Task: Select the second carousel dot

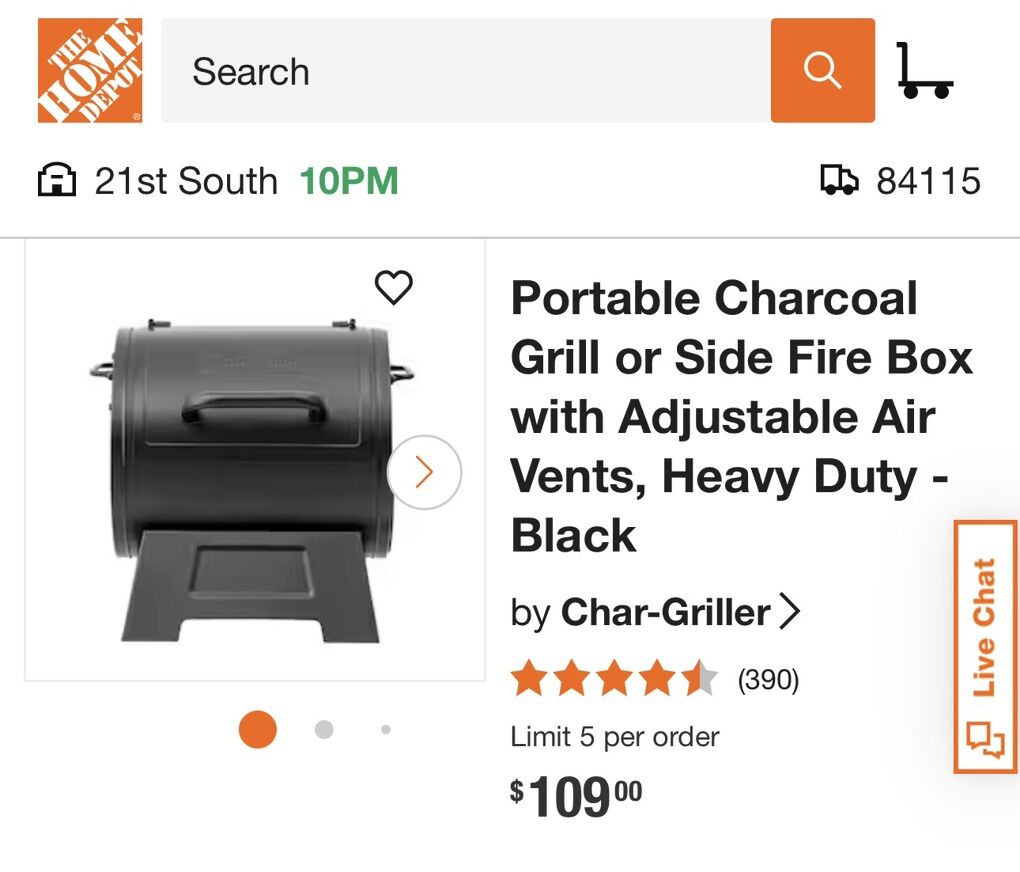Action: coord(324,729)
